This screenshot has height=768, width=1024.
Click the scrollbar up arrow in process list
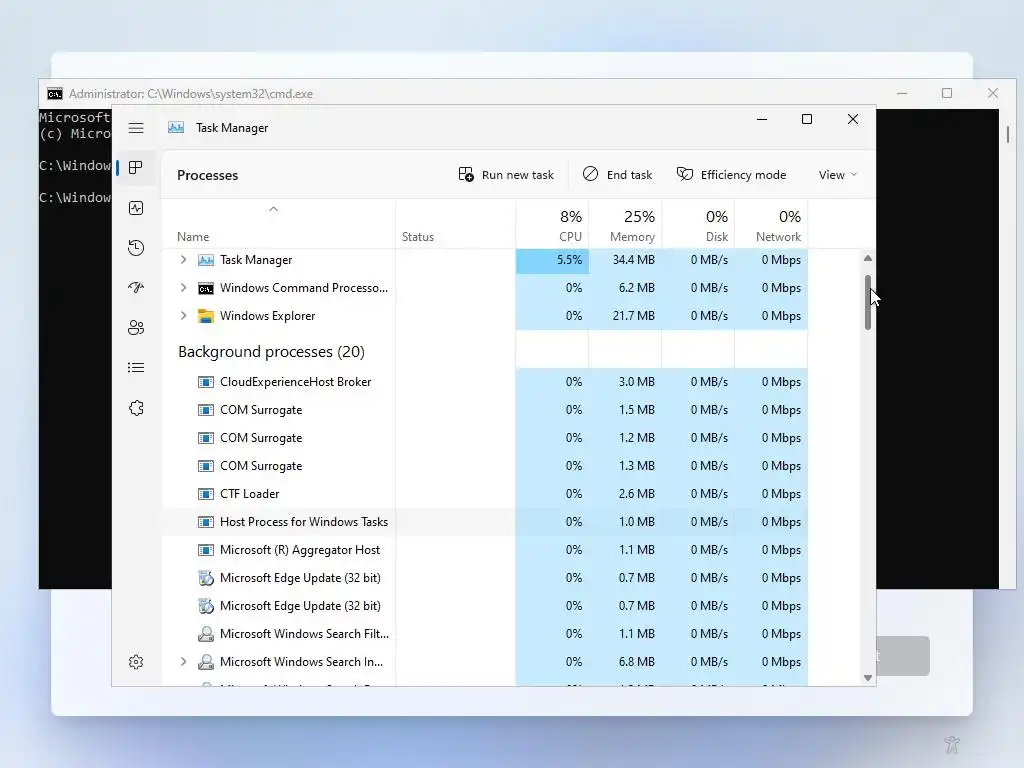(x=868, y=258)
